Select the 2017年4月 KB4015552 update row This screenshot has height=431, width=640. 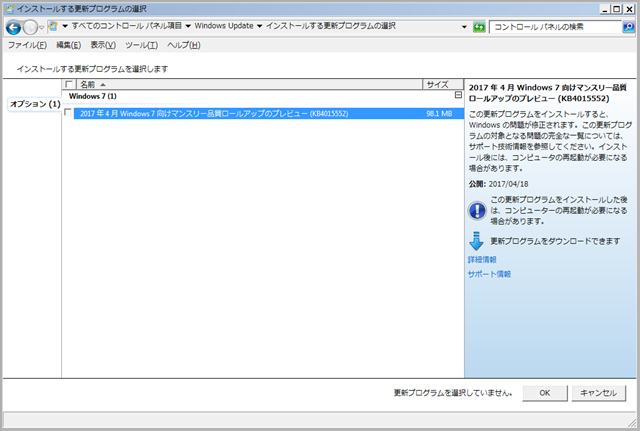pyautogui.click(x=269, y=113)
